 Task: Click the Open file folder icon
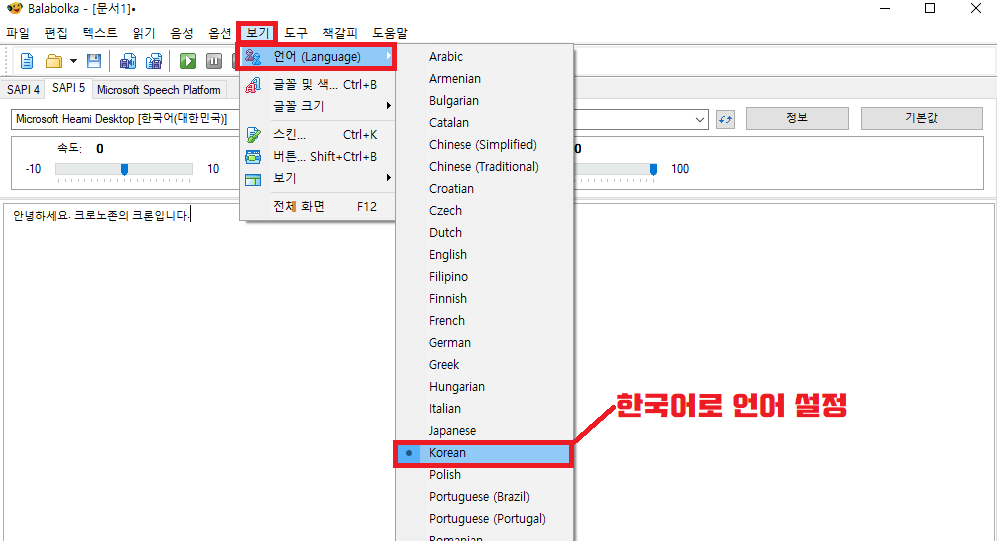(54, 61)
